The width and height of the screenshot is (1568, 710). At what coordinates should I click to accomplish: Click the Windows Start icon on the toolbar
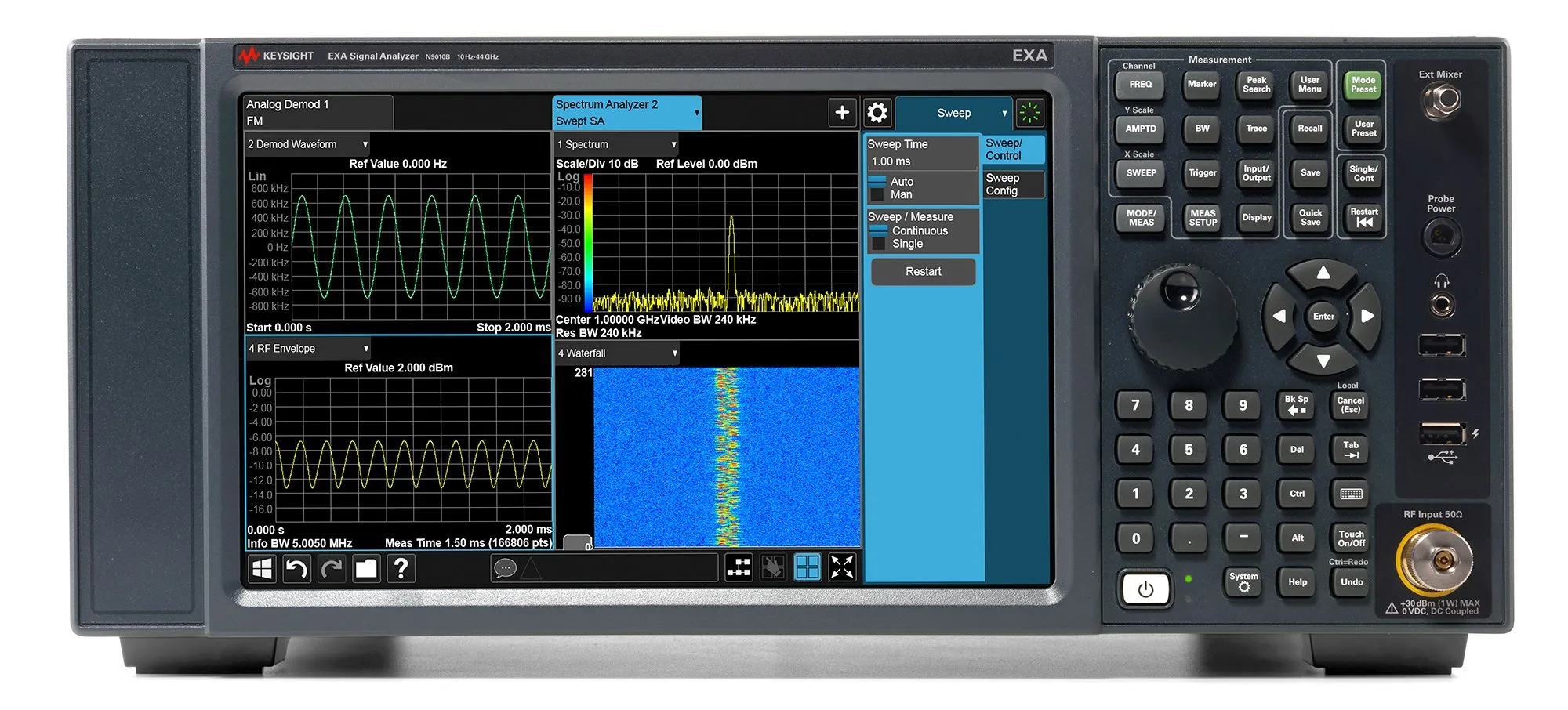[261, 570]
